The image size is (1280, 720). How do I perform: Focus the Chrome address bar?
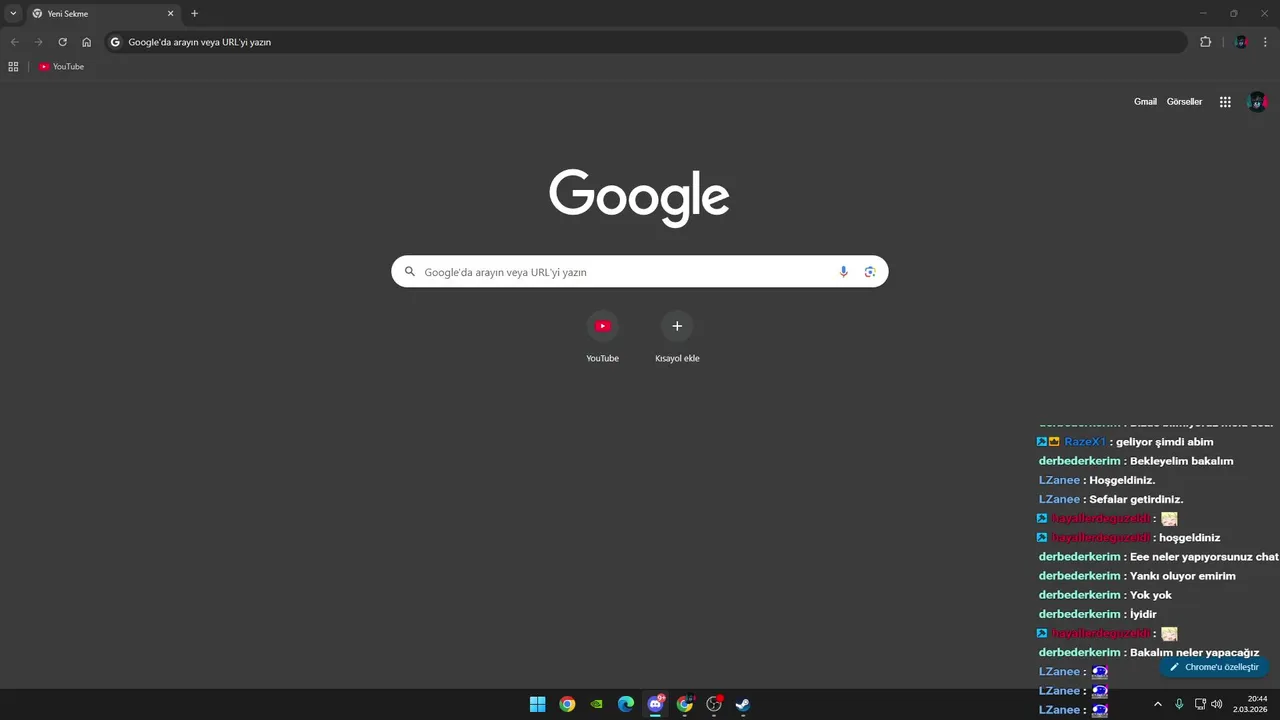tap(646, 42)
